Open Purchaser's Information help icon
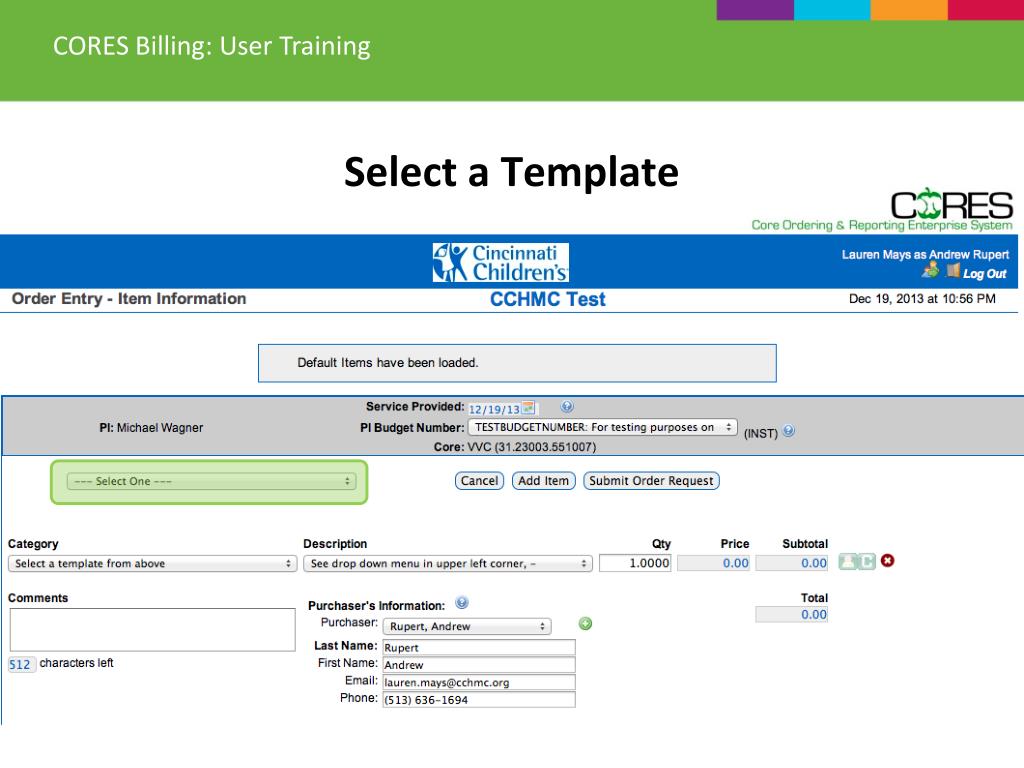 [462, 603]
